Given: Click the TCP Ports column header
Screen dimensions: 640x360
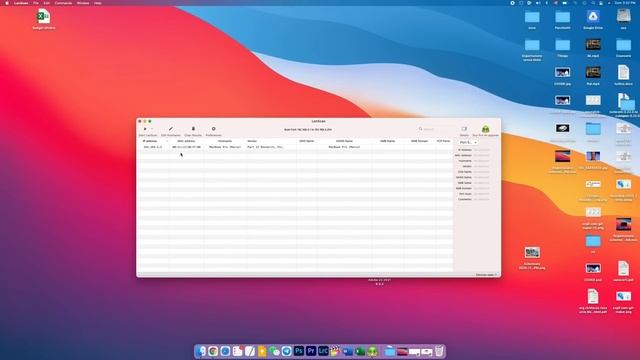Looking at the screenshot, I should [x=443, y=141].
